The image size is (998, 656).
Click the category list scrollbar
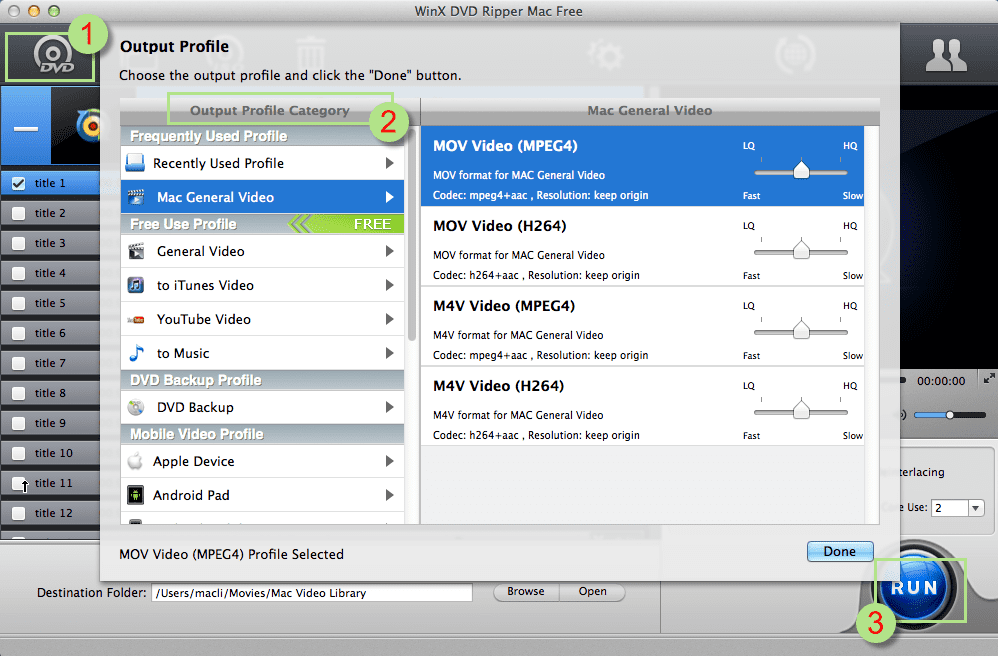(412, 235)
